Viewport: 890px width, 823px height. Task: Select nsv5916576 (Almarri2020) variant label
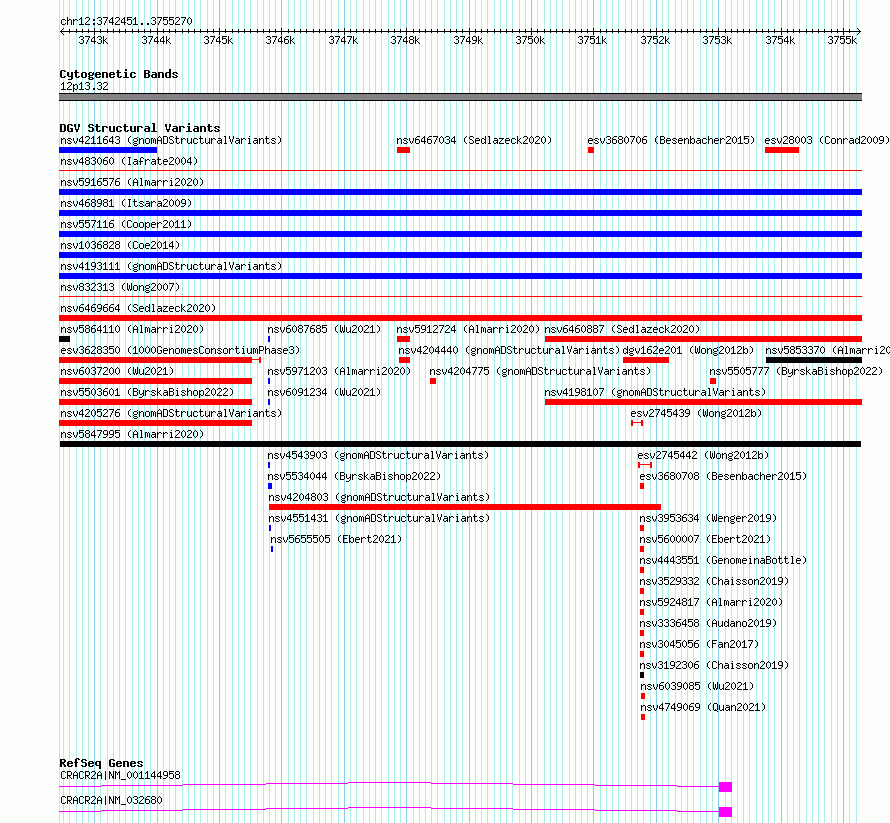[x=132, y=182]
